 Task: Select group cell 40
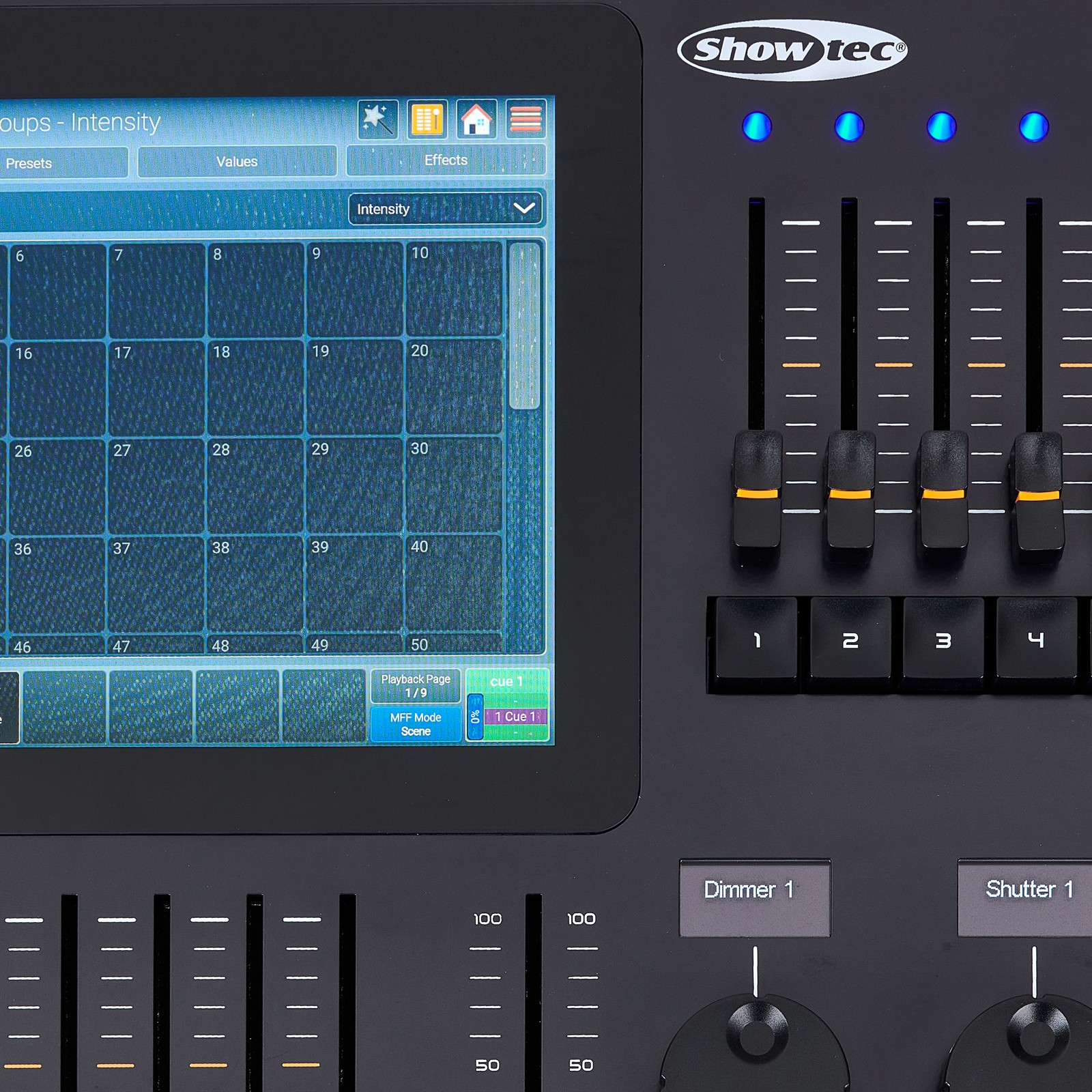click(454, 583)
